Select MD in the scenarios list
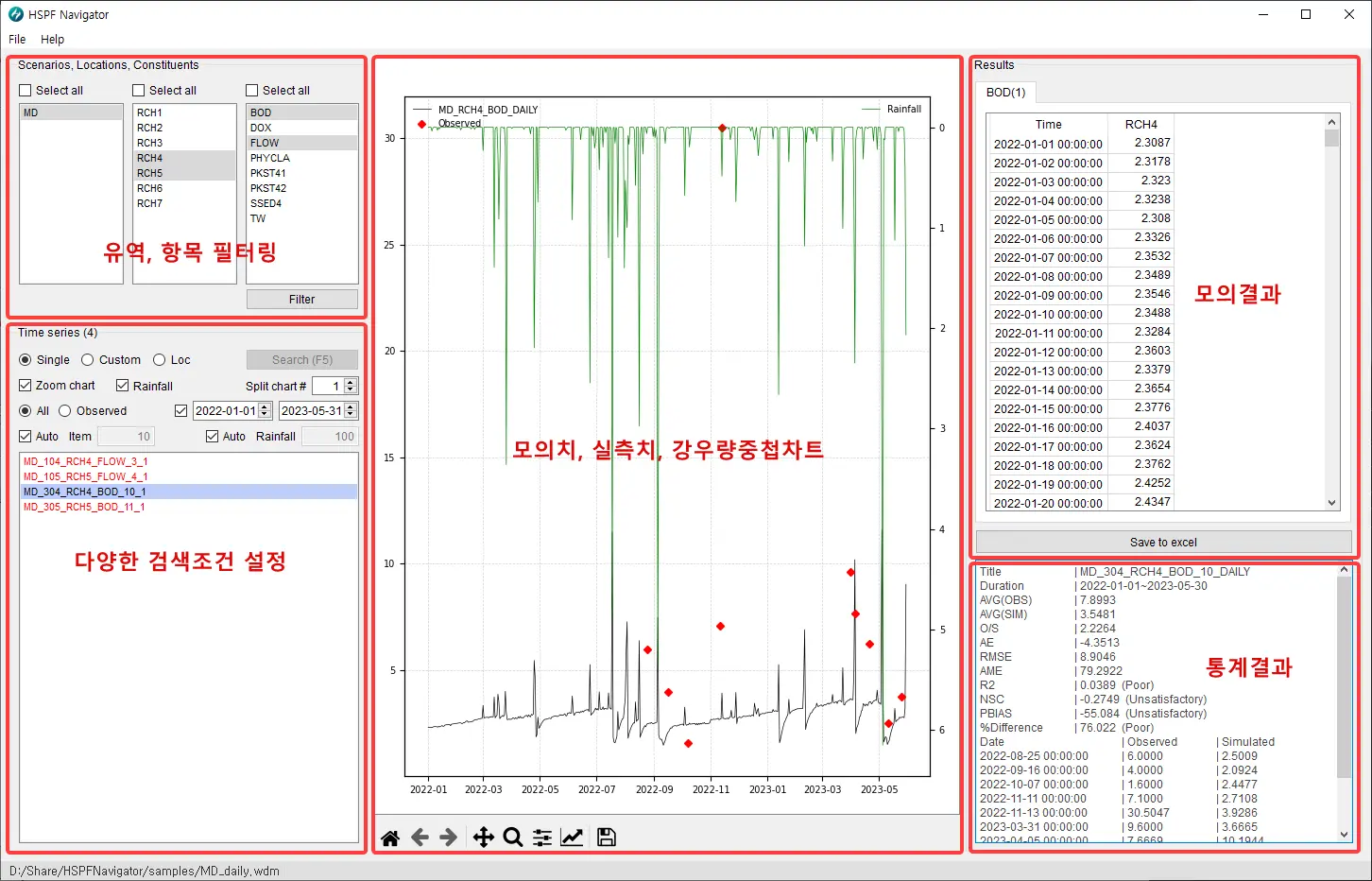The image size is (1372, 881). point(71,112)
